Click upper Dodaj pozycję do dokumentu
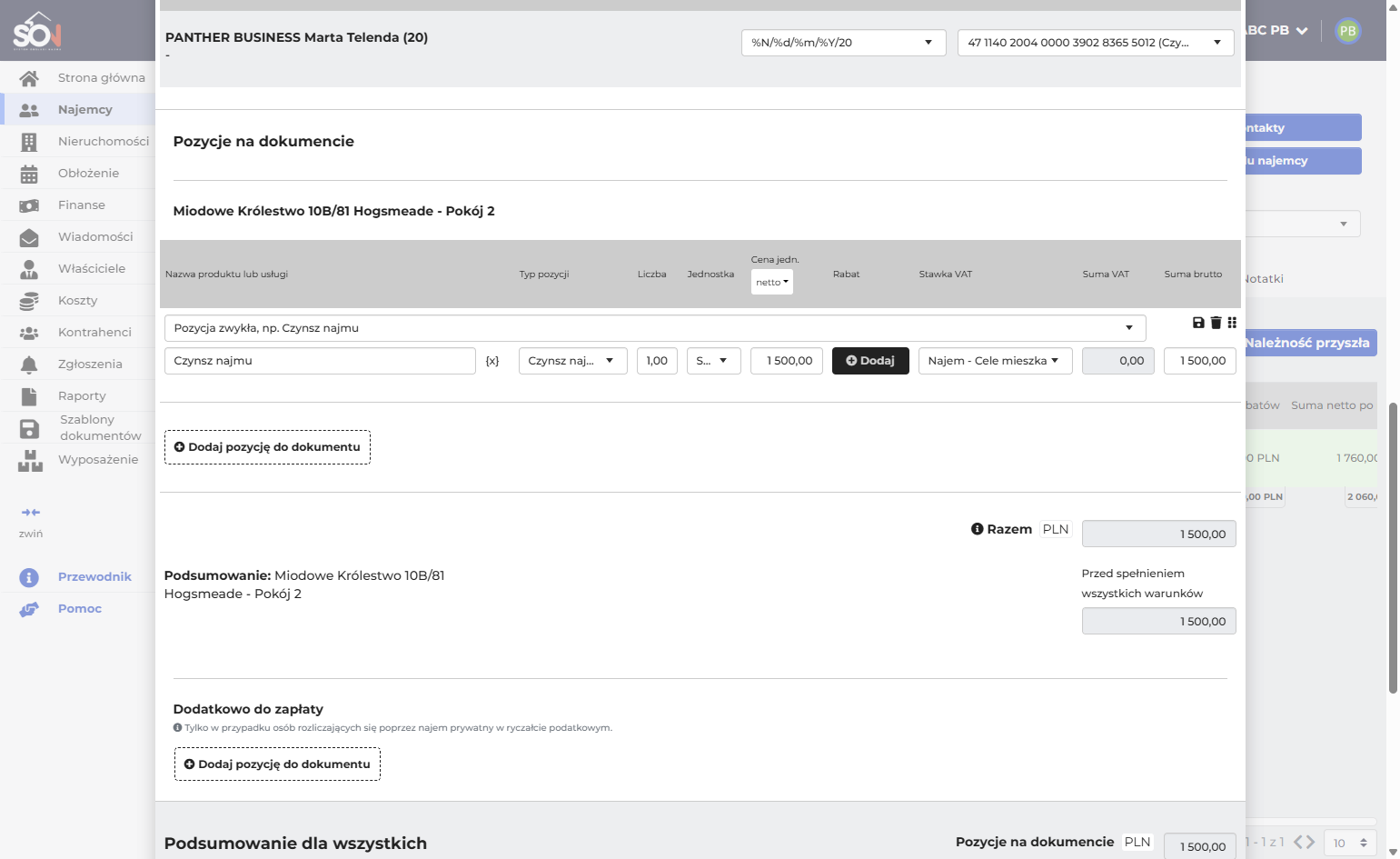This screenshot has height=859, width=1400. pos(267,447)
